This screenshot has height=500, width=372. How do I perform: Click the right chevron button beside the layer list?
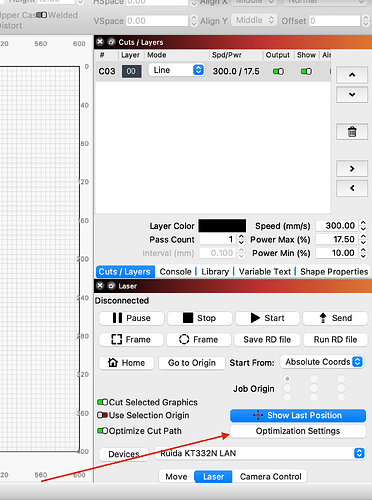[x=352, y=169]
